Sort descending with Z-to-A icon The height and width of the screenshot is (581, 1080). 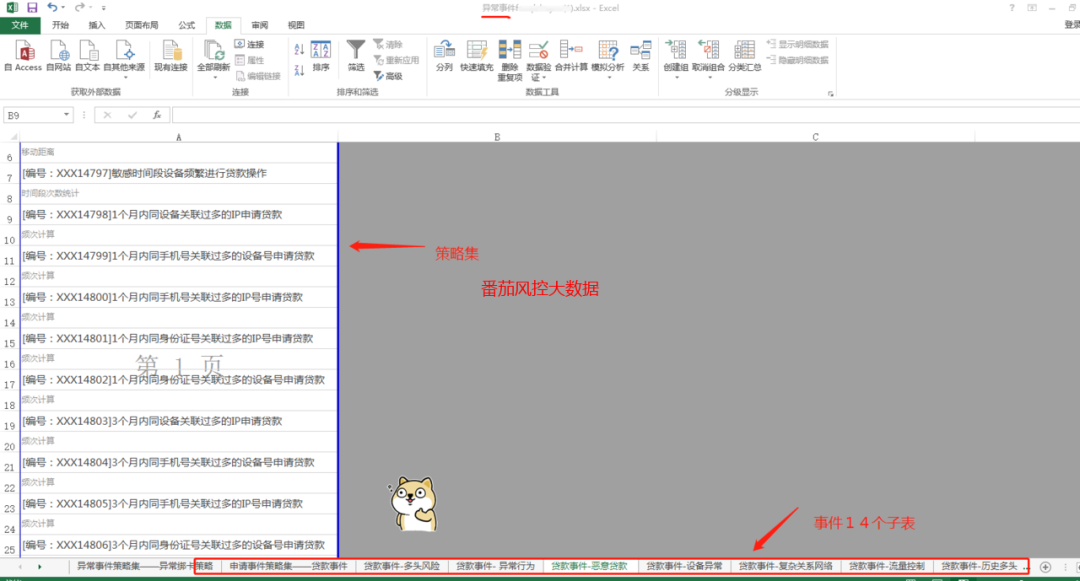(x=299, y=70)
